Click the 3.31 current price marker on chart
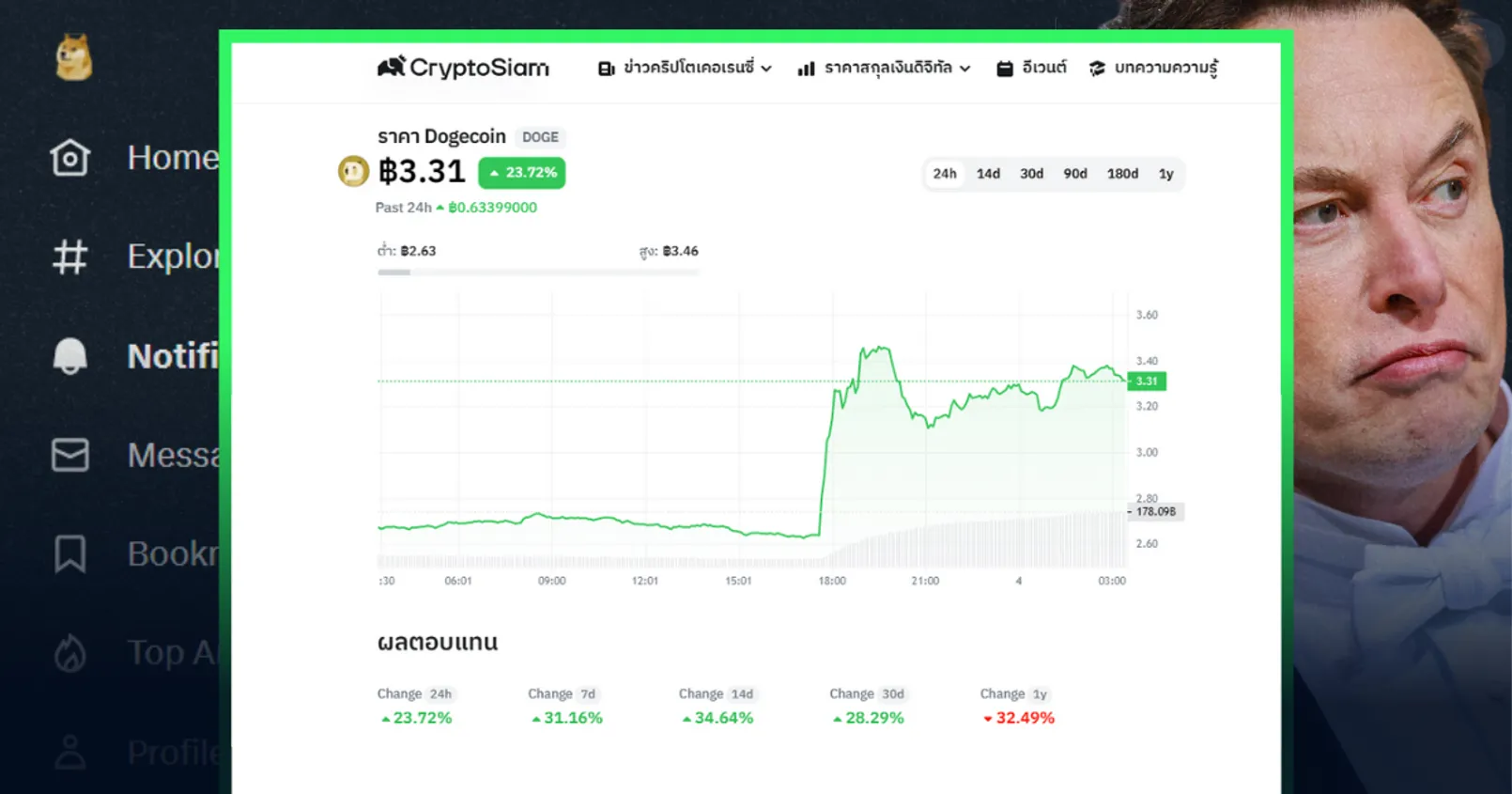This screenshot has height=794, width=1512. pos(1147,381)
